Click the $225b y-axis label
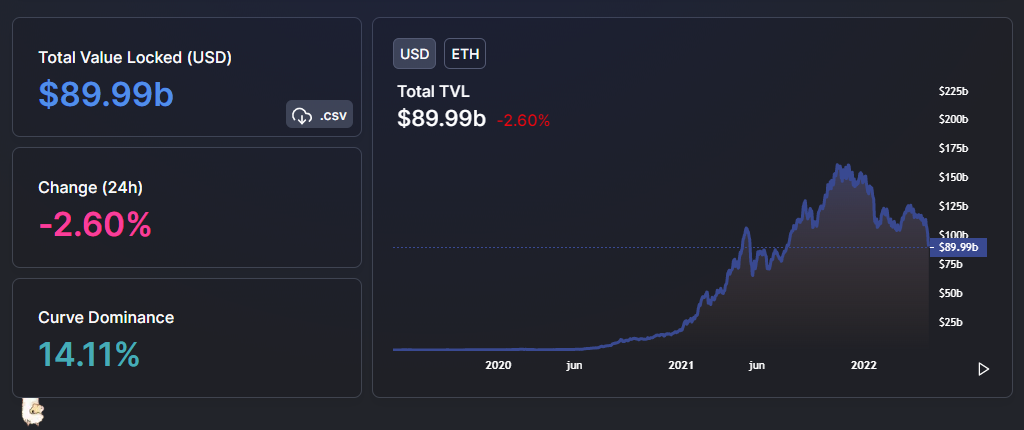Image resolution: width=1024 pixels, height=430 pixels. (953, 91)
